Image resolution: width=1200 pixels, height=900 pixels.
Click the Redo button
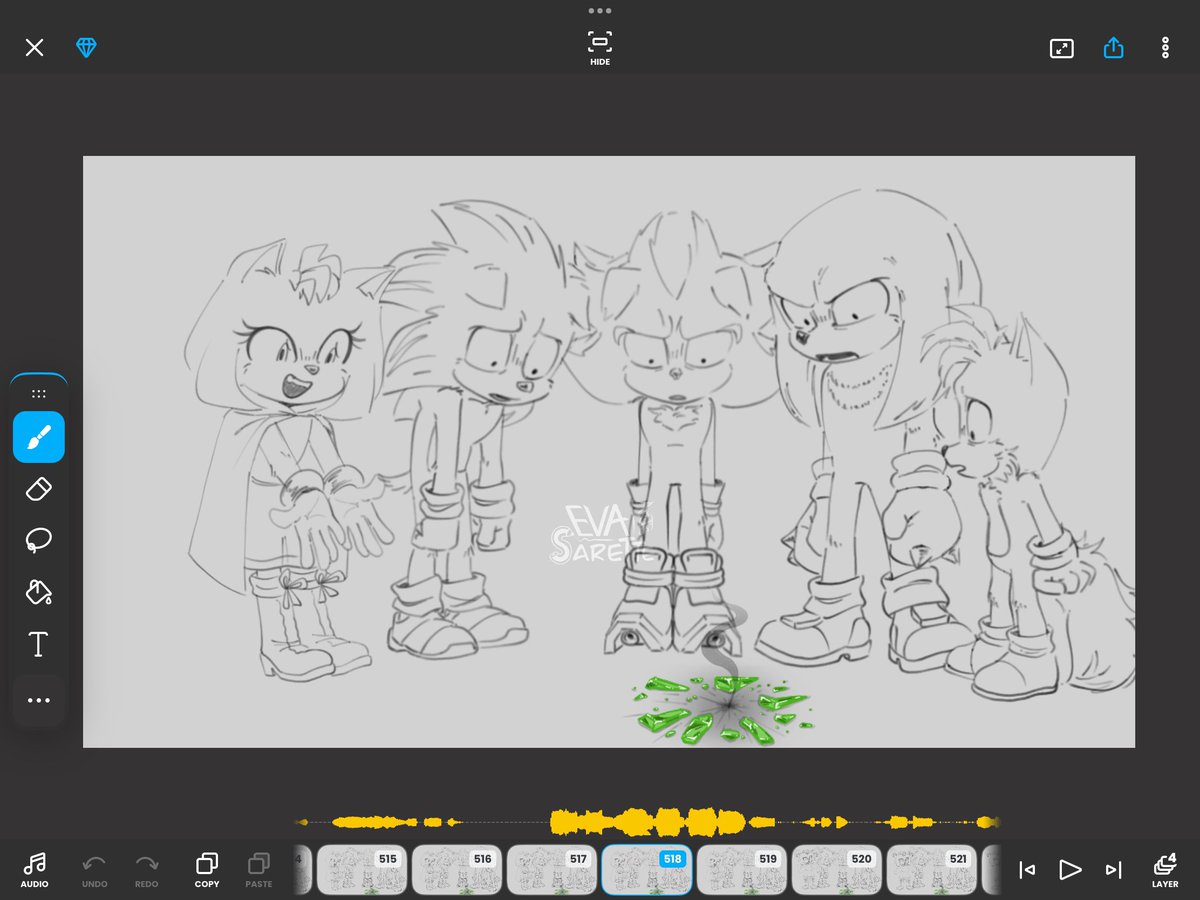click(x=147, y=870)
